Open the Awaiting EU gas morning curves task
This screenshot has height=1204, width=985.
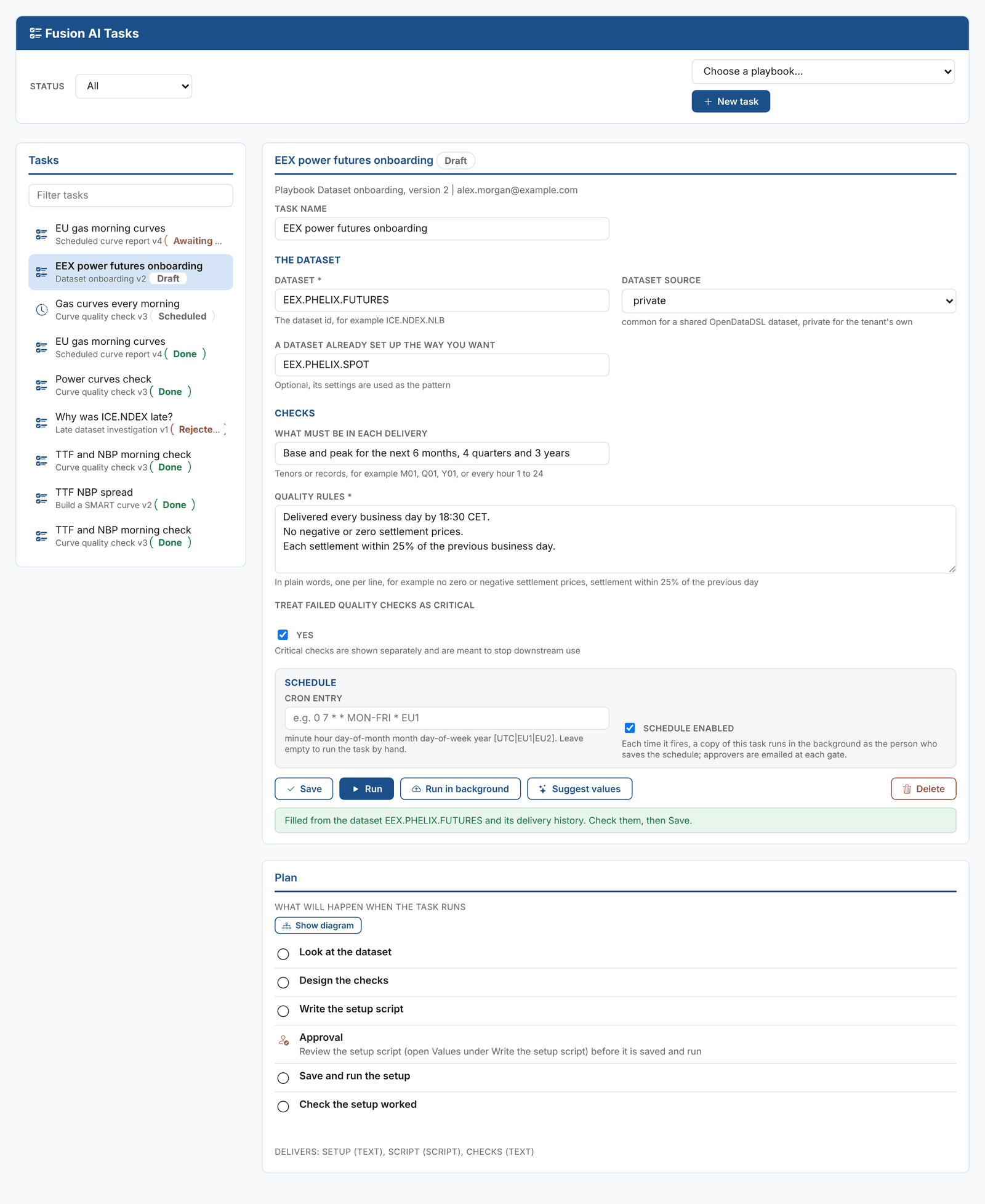131,235
